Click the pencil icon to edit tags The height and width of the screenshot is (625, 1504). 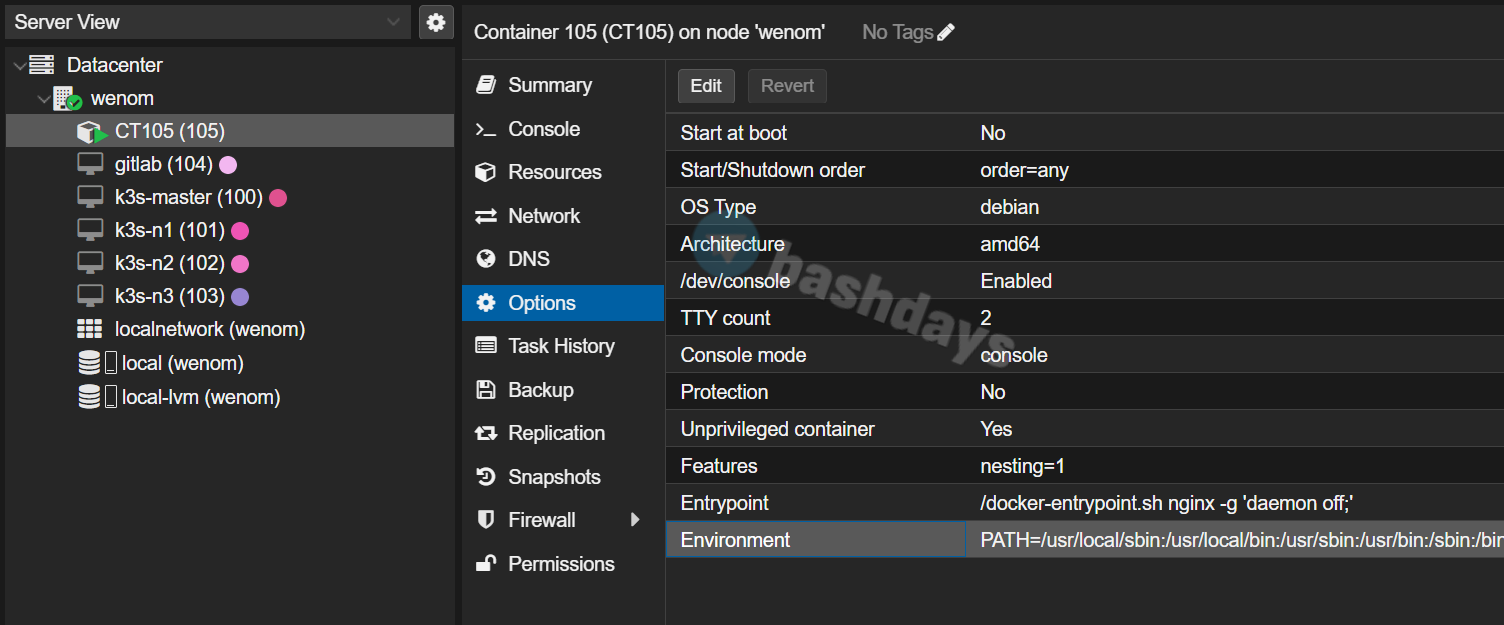tap(946, 33)
